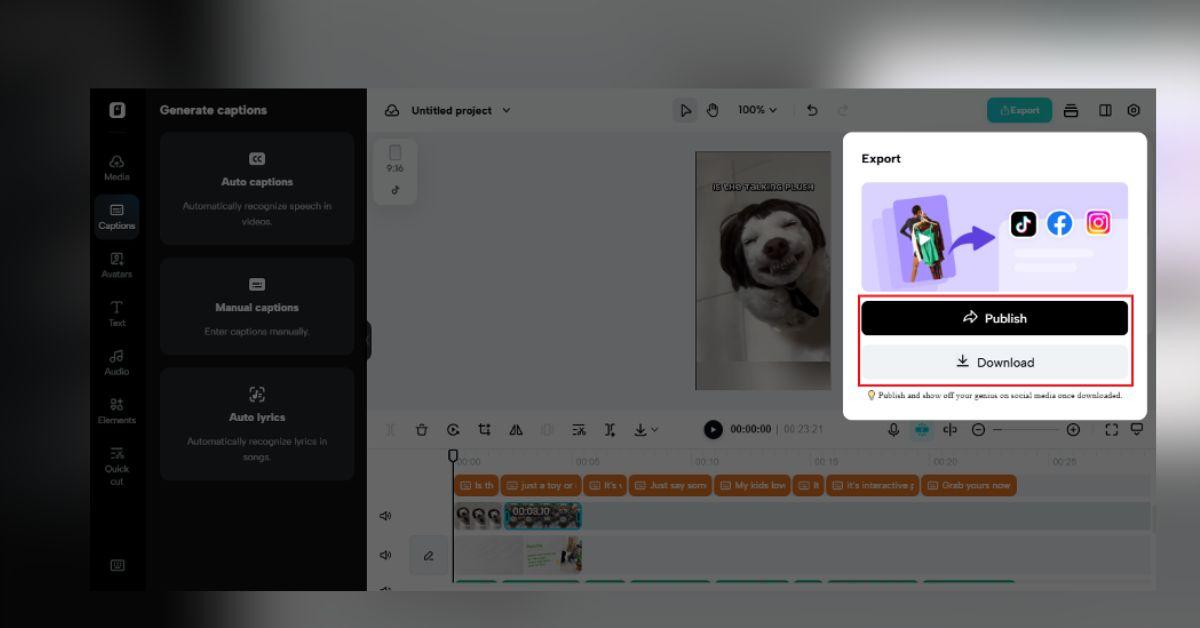Open the Avatars panel
This screenshot has height=628, width=1200.
point(117,264)
